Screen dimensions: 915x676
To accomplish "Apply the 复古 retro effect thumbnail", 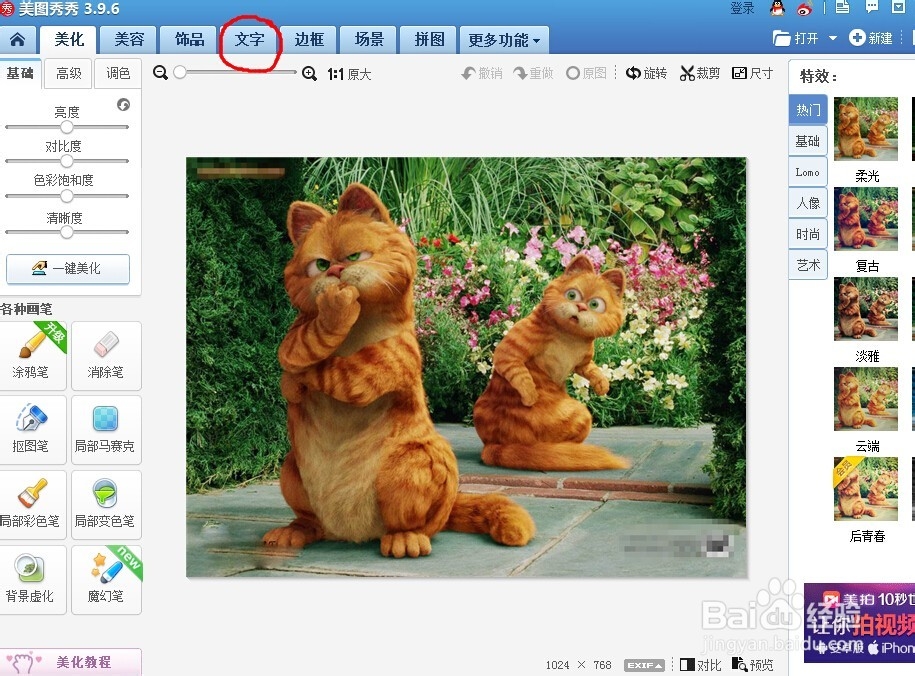I will pos(865,219).
